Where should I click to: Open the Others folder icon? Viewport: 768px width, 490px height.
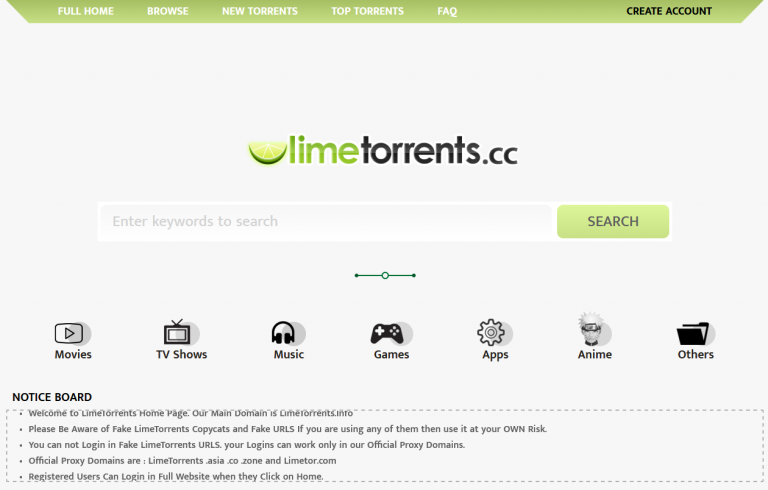[693, 333]
